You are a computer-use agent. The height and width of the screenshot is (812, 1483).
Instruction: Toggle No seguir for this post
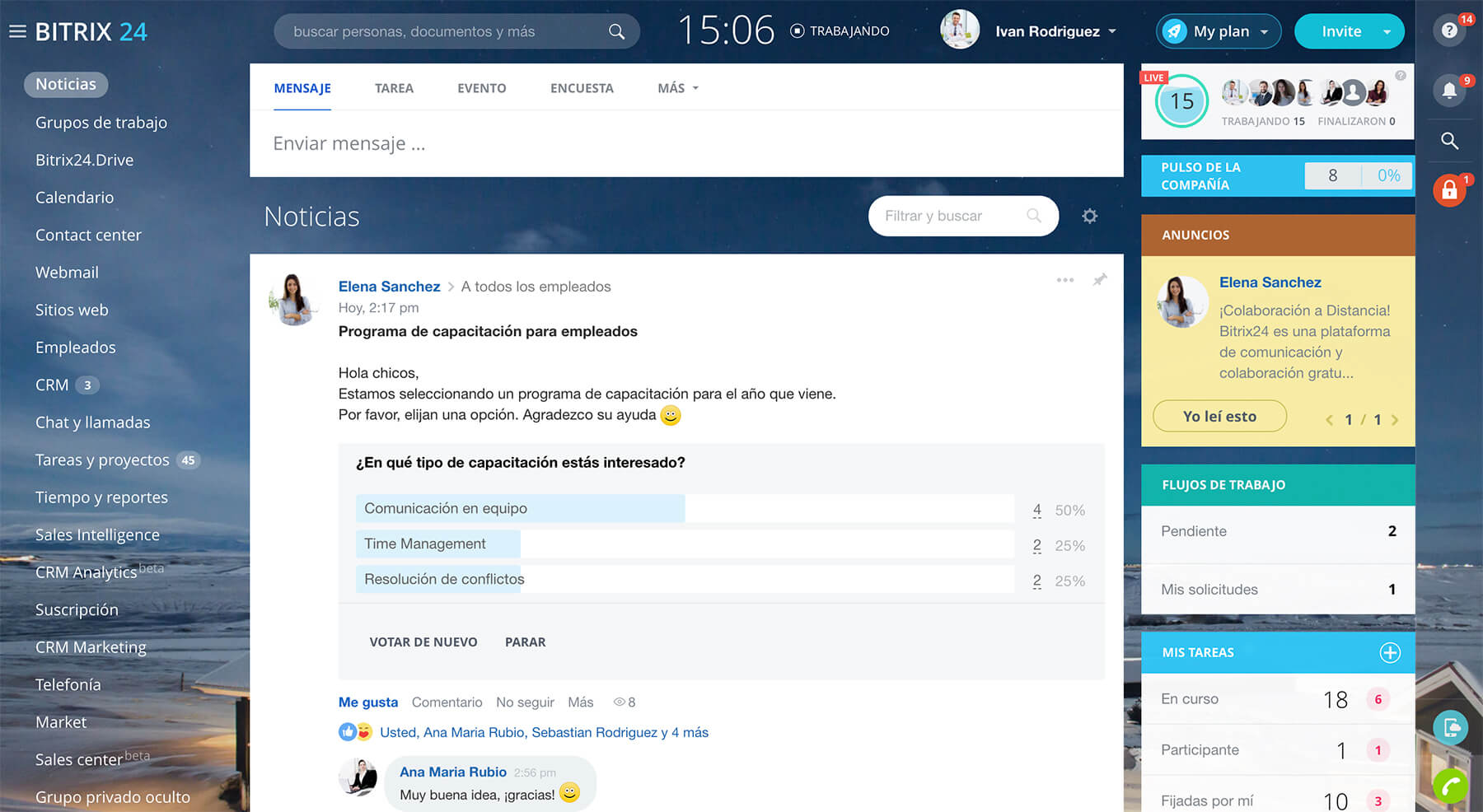(525, 702)
